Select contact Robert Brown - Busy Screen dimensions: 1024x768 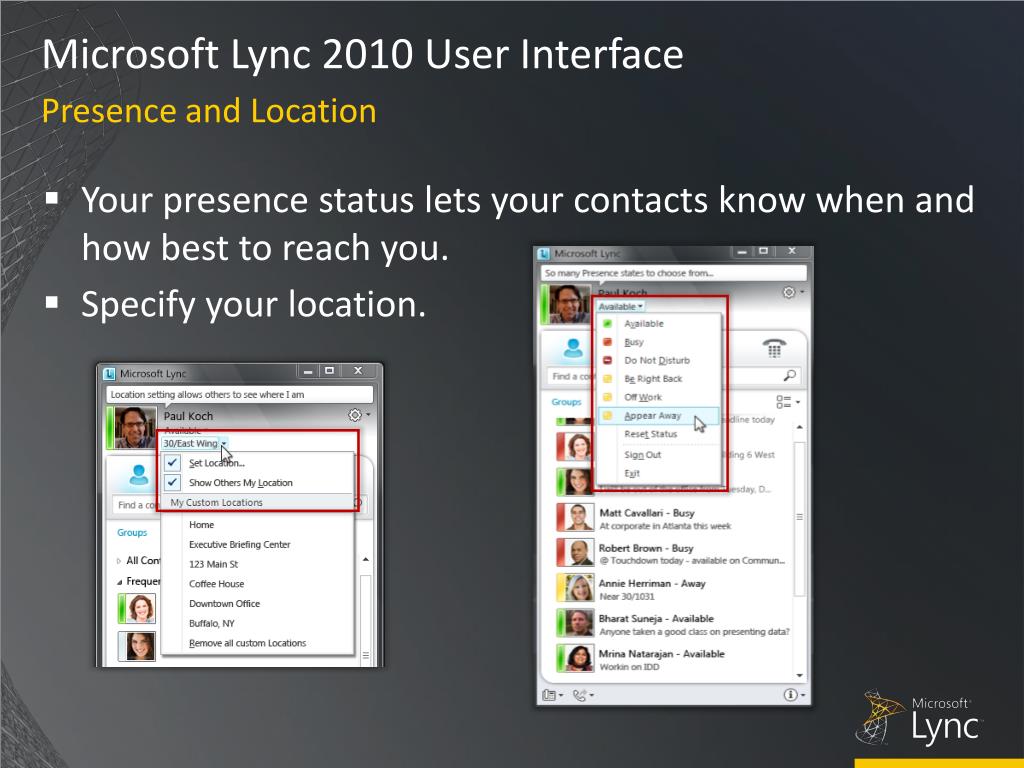tap(673, 554)
